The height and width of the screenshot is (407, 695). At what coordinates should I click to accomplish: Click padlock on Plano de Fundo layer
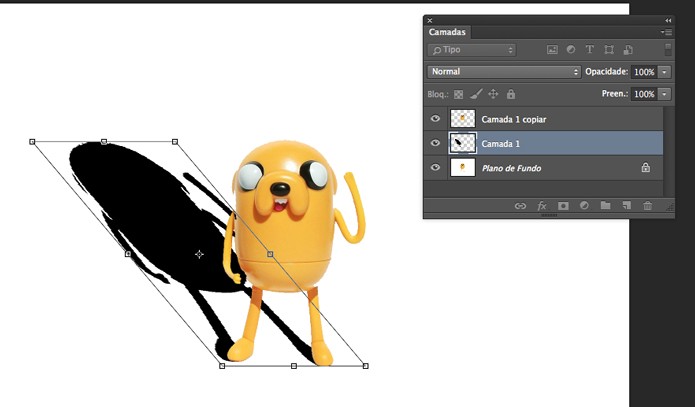coord(646,168)
